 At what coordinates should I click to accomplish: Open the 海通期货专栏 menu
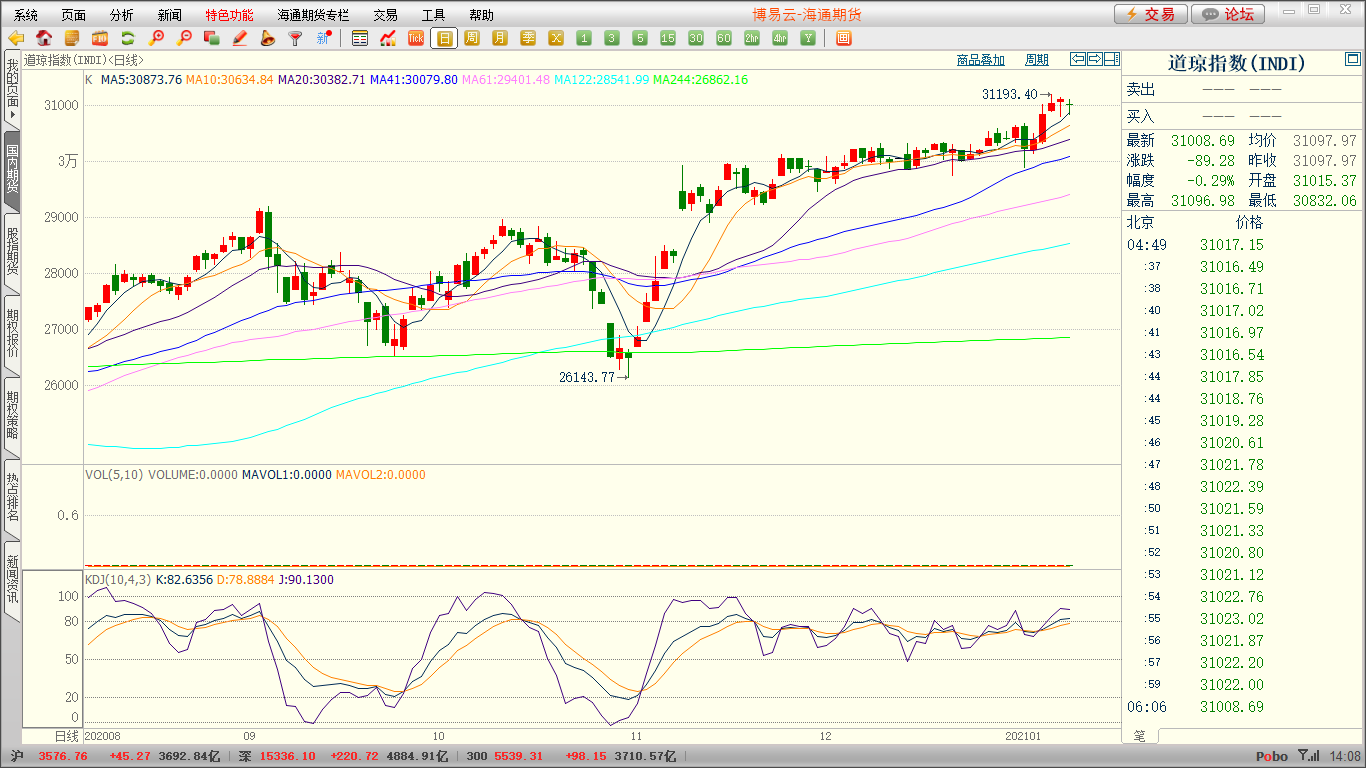click(x=314, y=15)
